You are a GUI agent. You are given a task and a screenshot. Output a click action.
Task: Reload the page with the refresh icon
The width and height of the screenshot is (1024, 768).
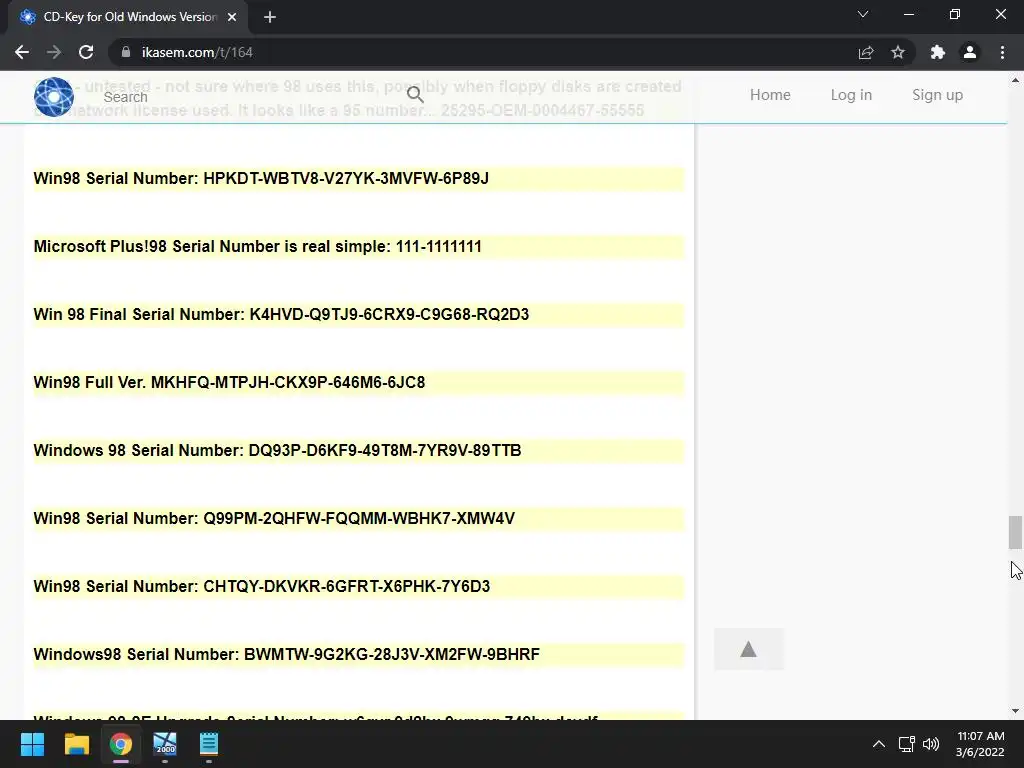pyautogui.click(x=86, y=52)
